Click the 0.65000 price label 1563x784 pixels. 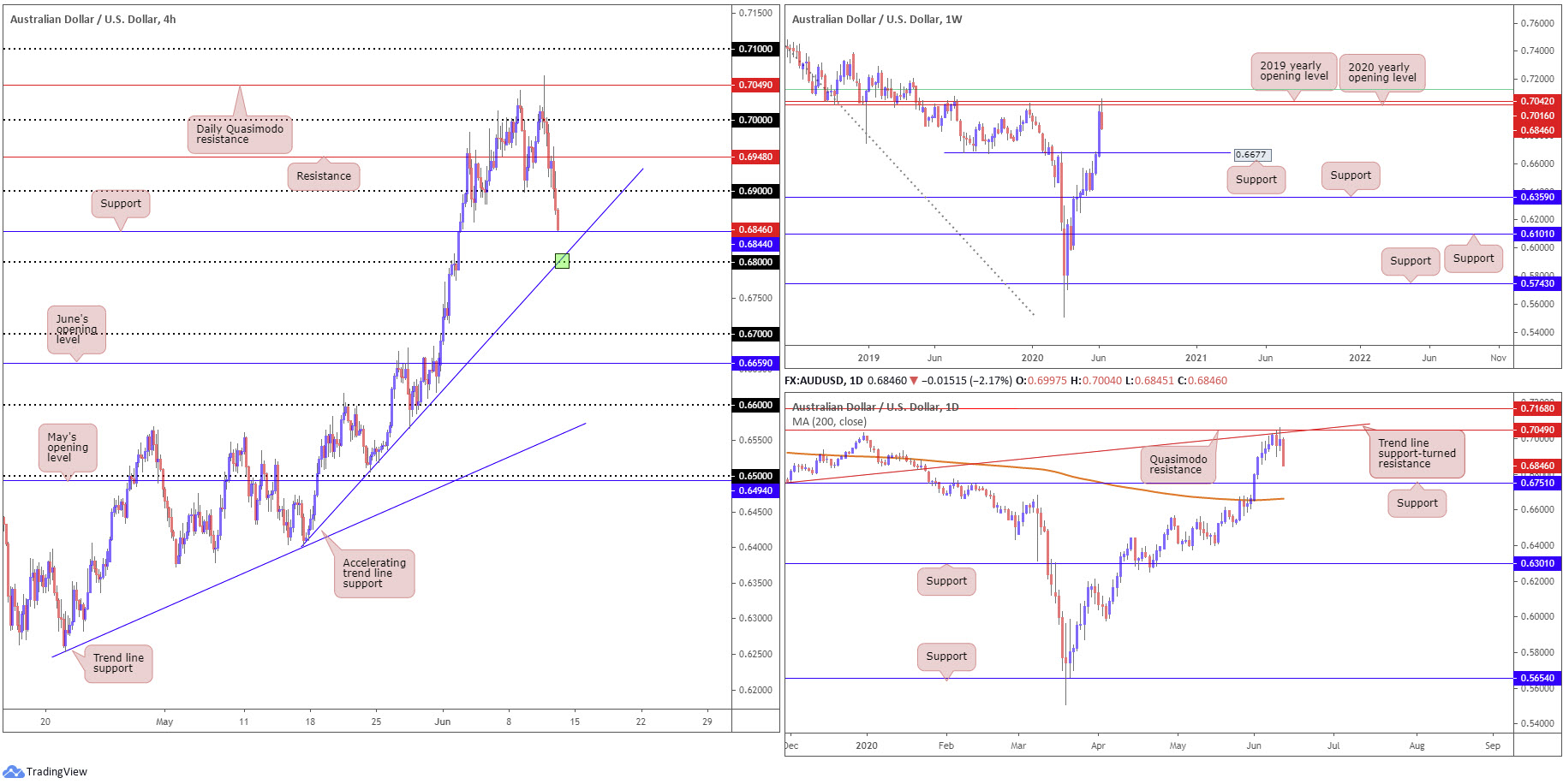click(x=755, y=476)
